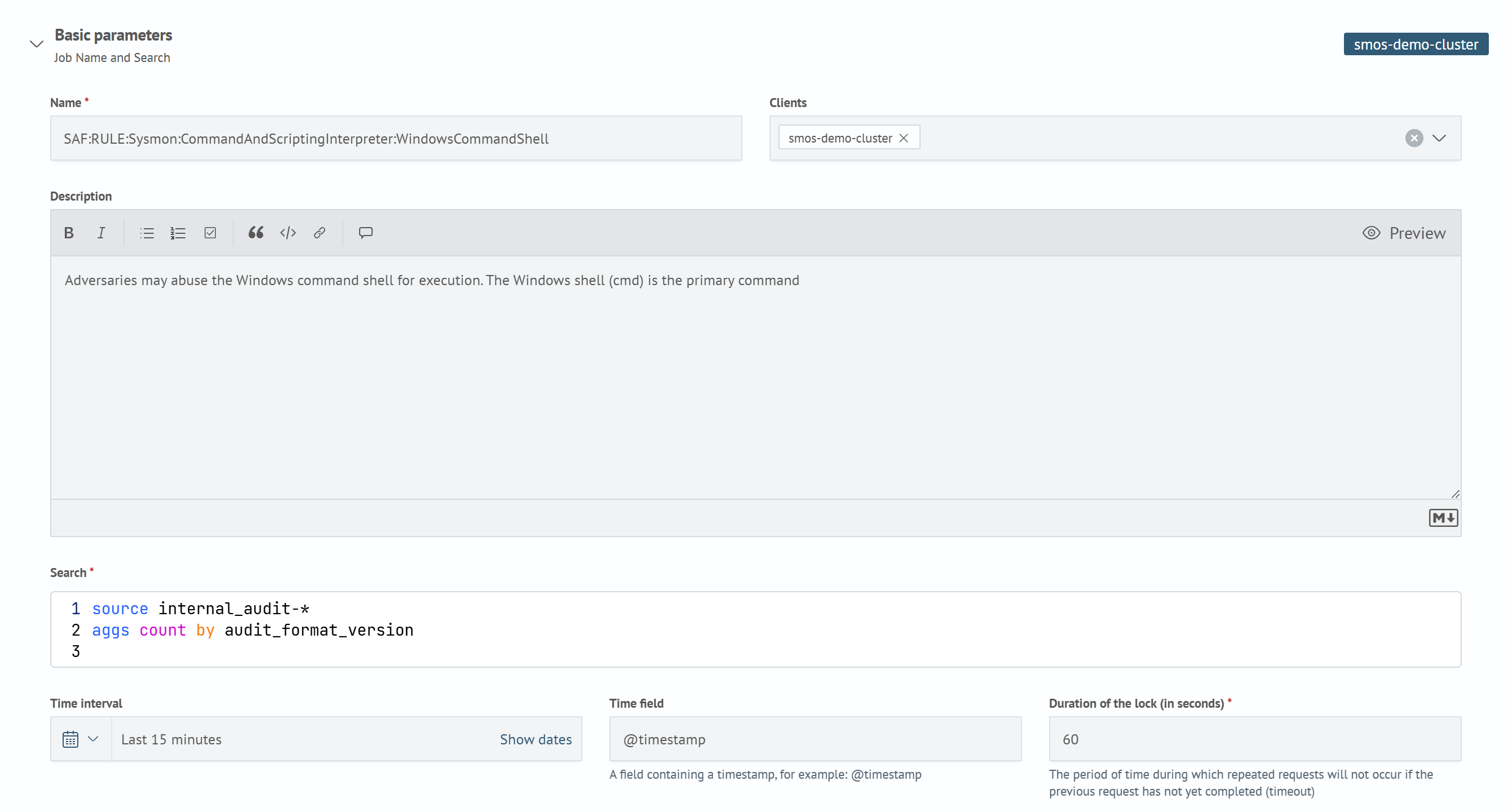Clear all selected Clients
1508x812 pixels.
click(x=1413, y=138)
